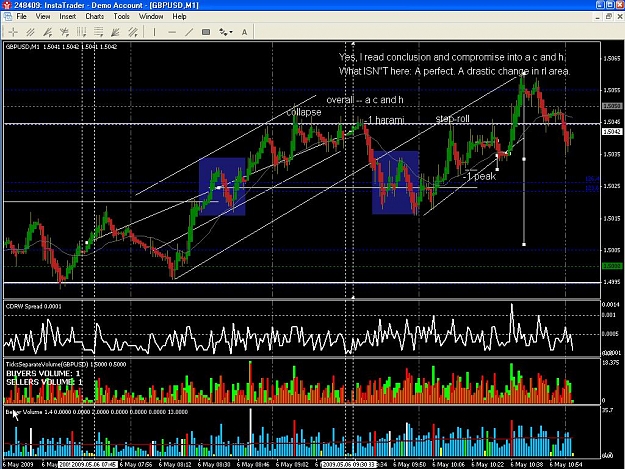Close the inner GBPUSD chart window

tap(620, 16)
